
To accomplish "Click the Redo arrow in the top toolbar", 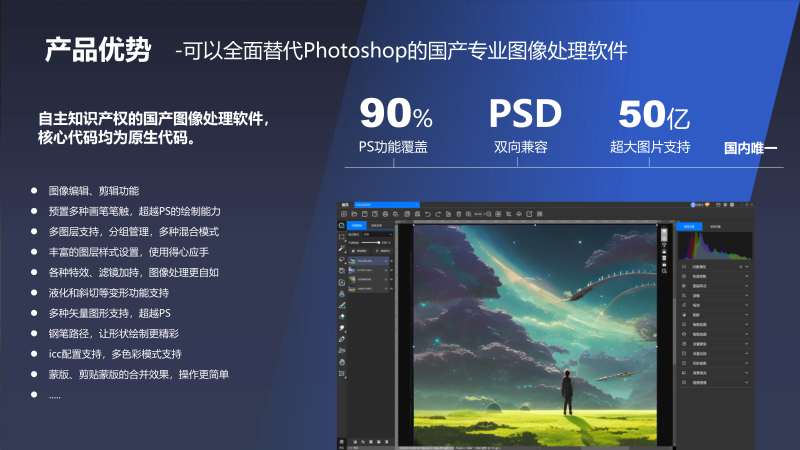I will tap(438, 214).
